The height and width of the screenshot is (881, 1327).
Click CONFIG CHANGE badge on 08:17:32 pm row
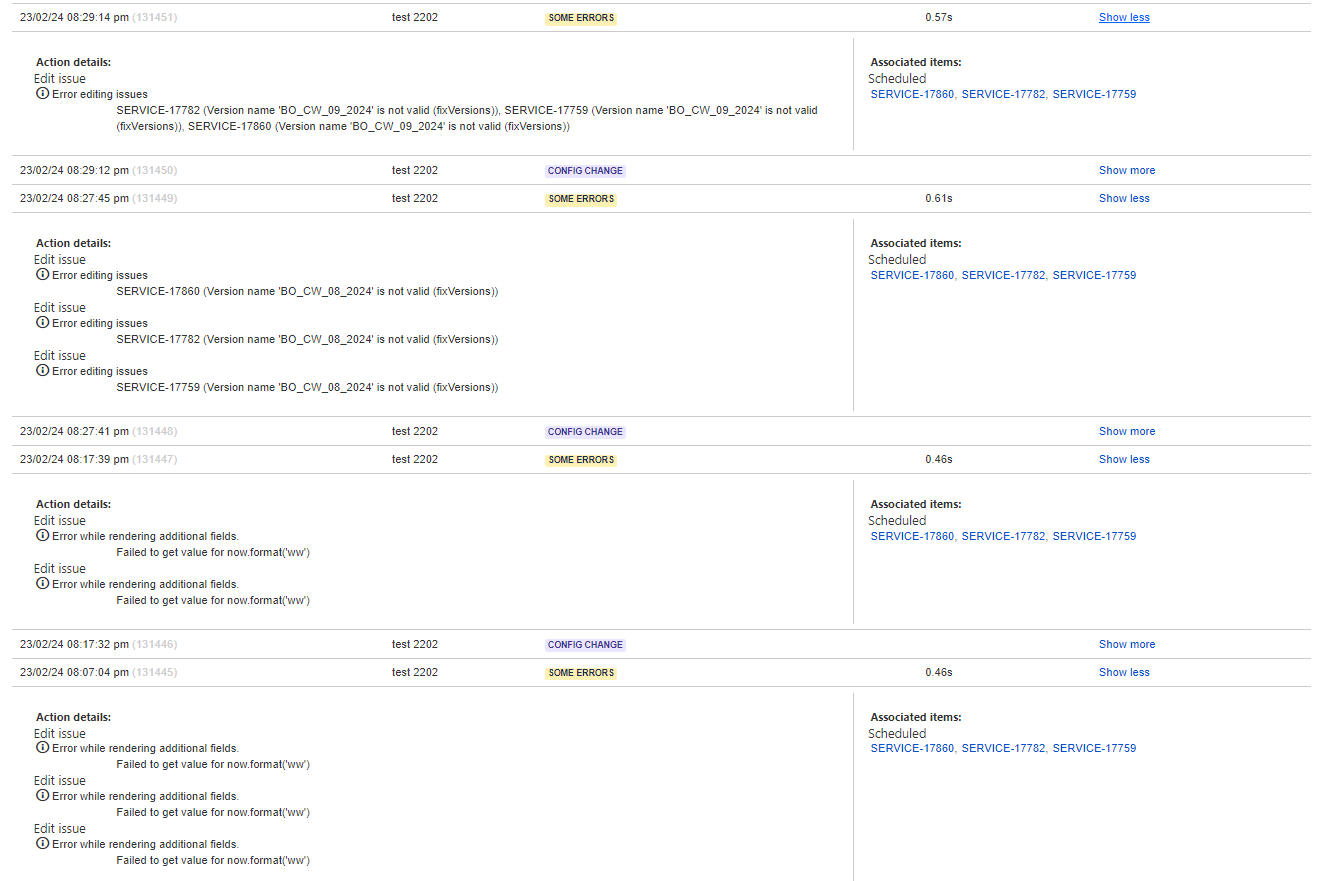[x=585, y=645]
